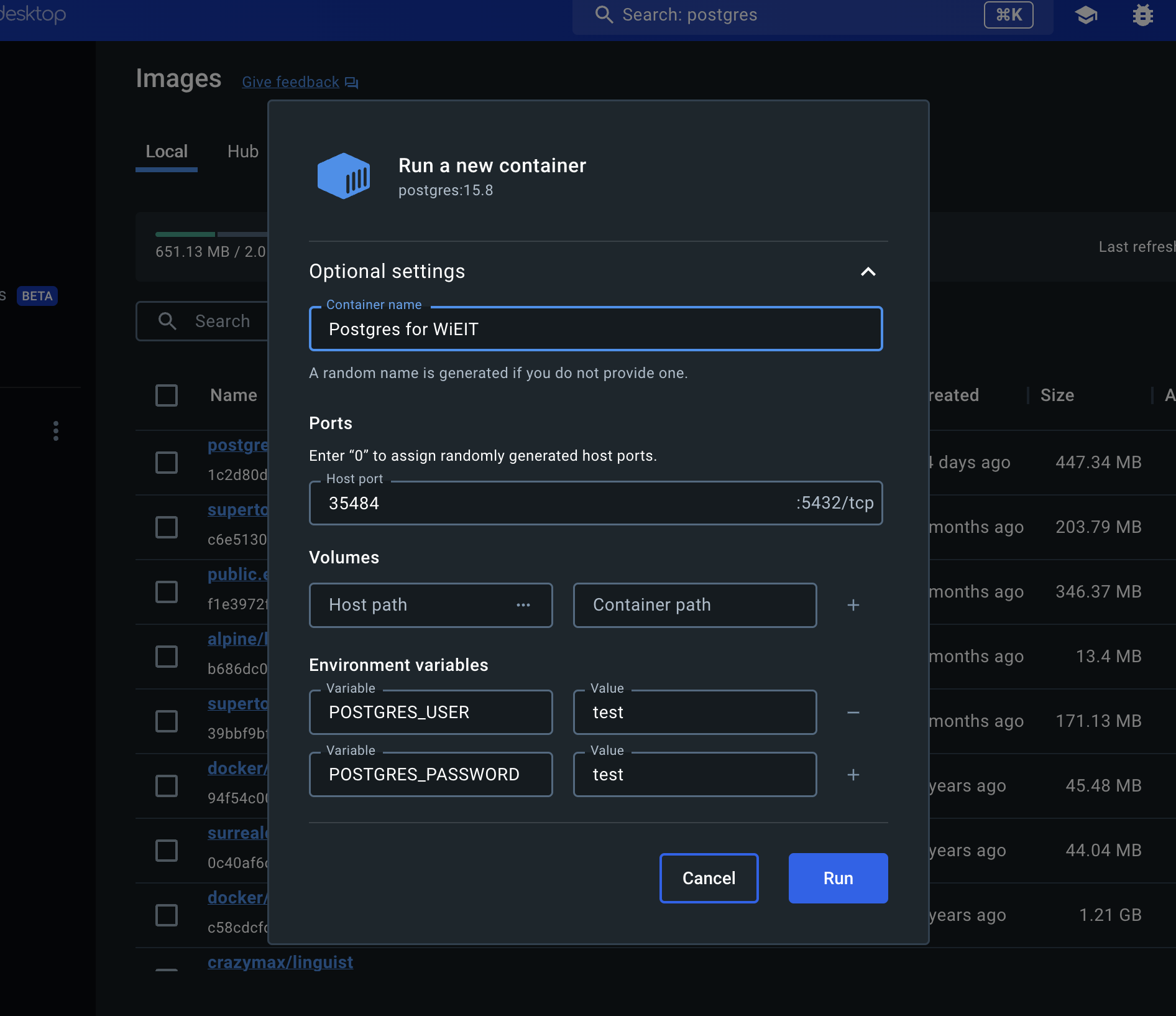Click the feedback speech bubble icon

tap(352, 82)
